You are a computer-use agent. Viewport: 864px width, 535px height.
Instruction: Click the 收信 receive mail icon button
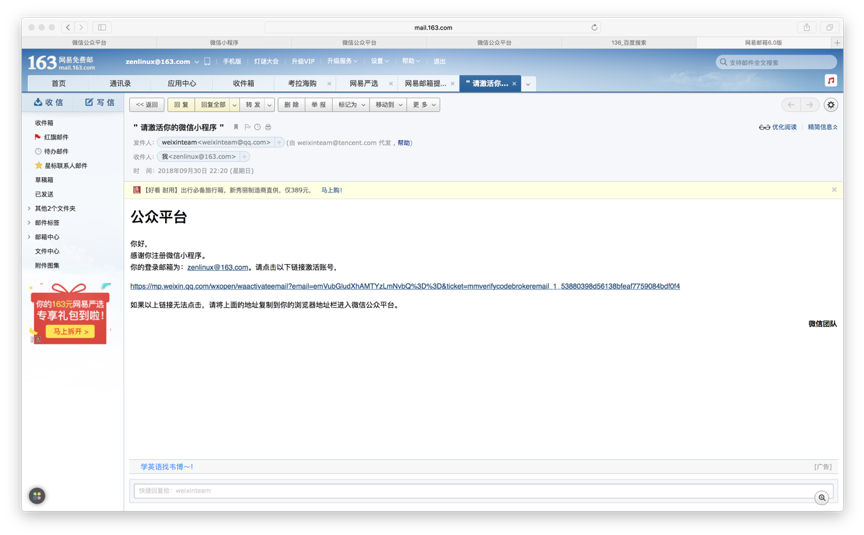[x=48, y=102]
